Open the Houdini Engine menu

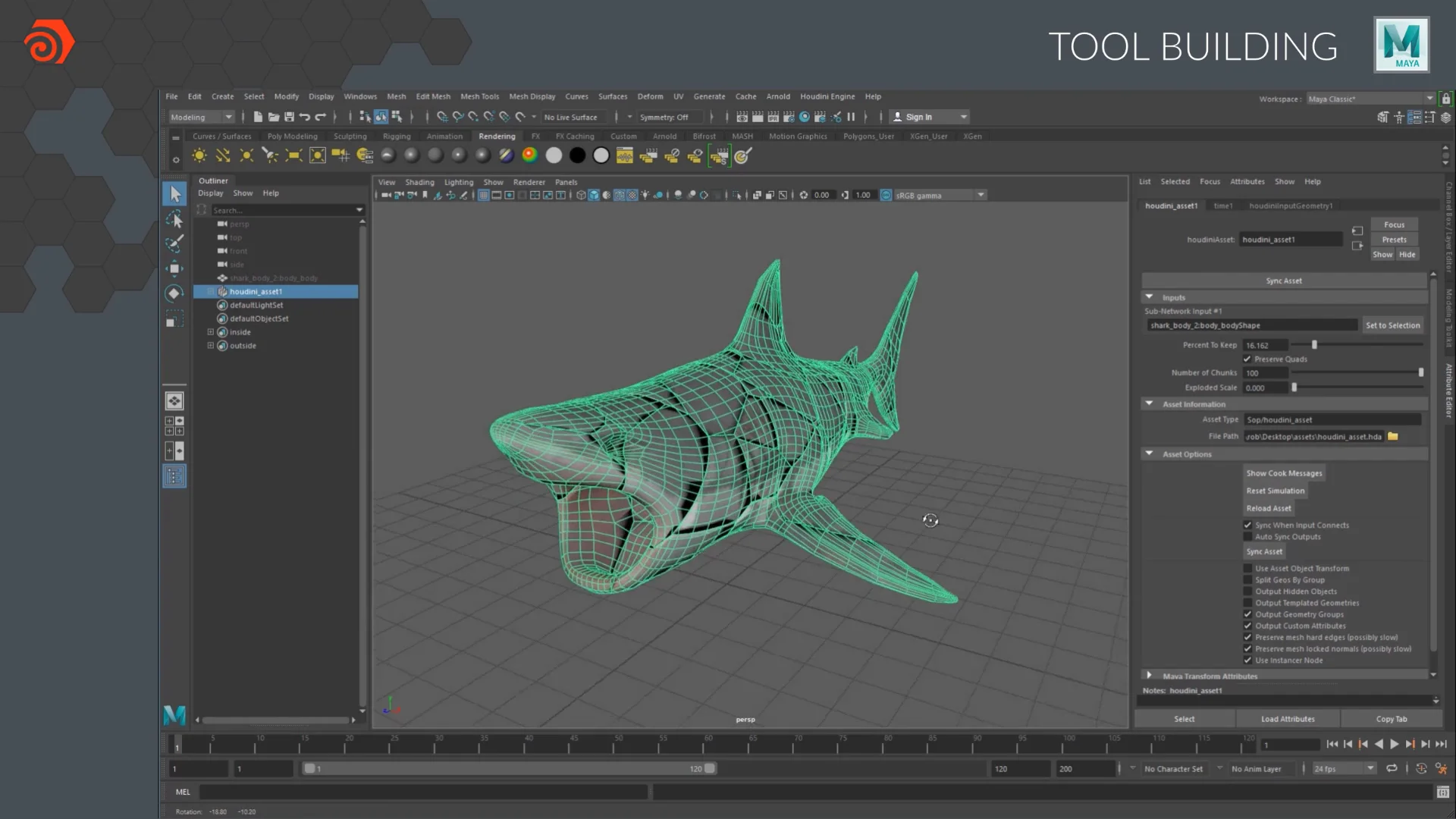point(827,96)
